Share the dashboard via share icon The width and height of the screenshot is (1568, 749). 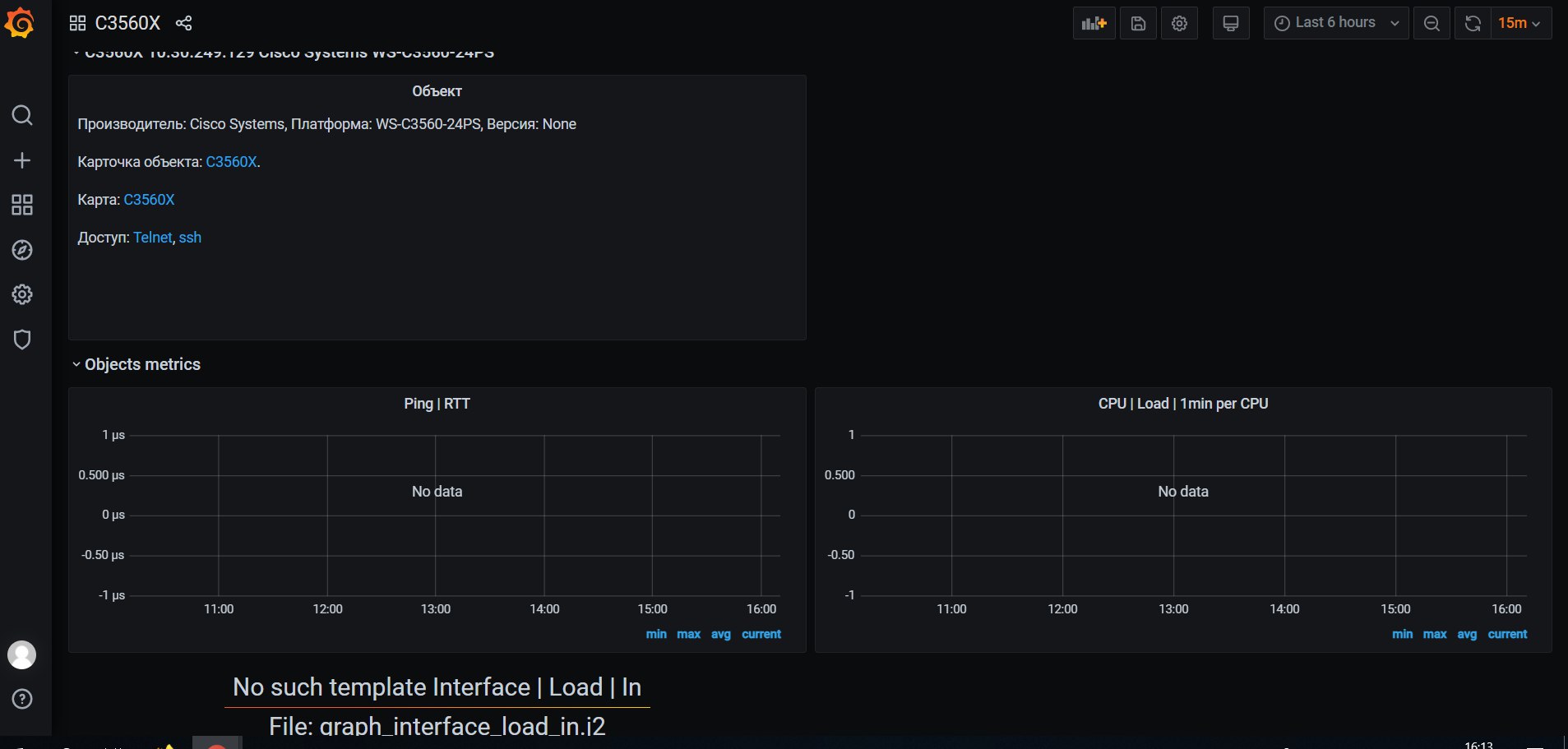tap(184, 23)
